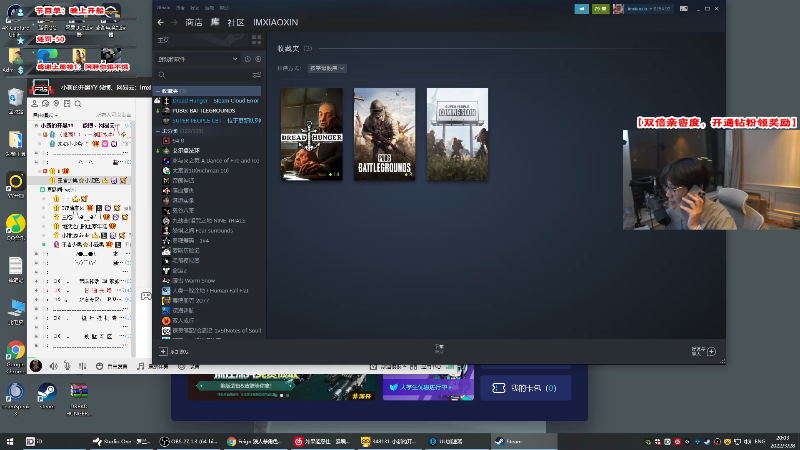The width and height of the screenshot is (800, 450).
Task: Go forward with the Steam forward arrow
Action: click(174, 22)
